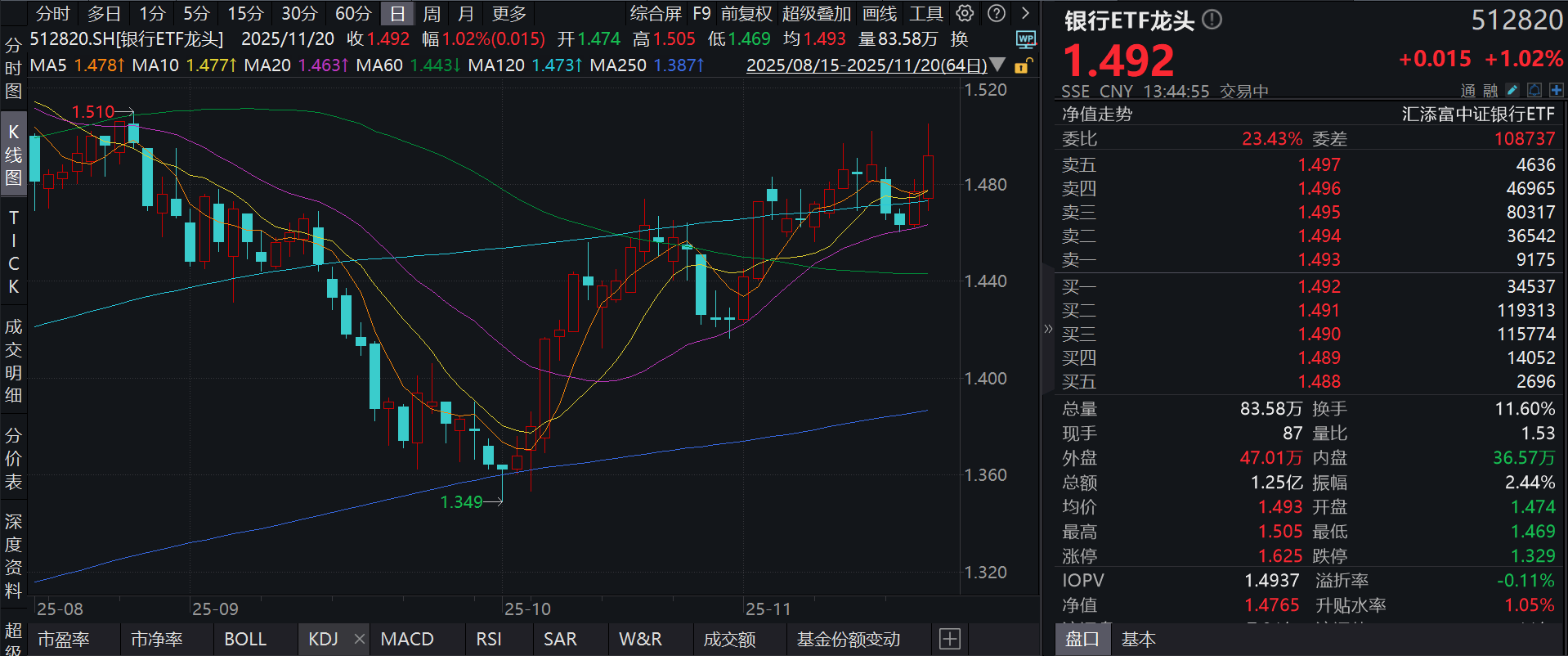This screenshot has height=656, width=1568.
Task: Open the 超级叠加 overlay button
Action: (x=816, y=14)
